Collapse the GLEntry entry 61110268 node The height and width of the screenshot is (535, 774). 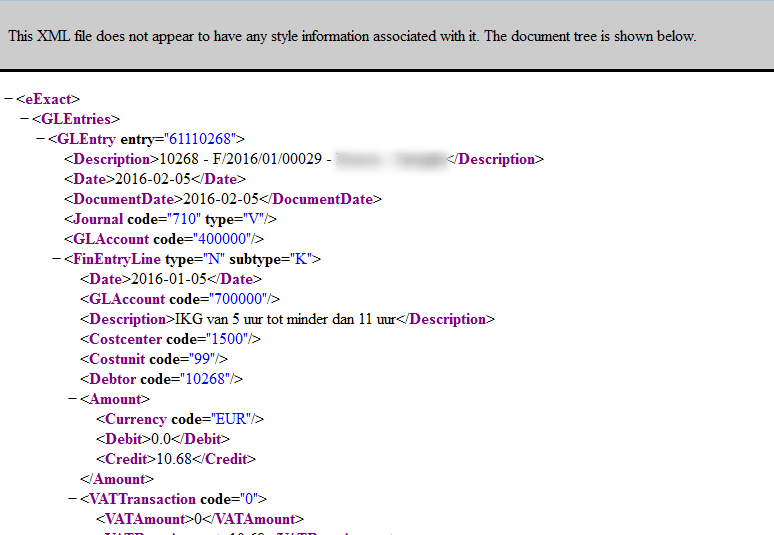[x=41, y=139]
